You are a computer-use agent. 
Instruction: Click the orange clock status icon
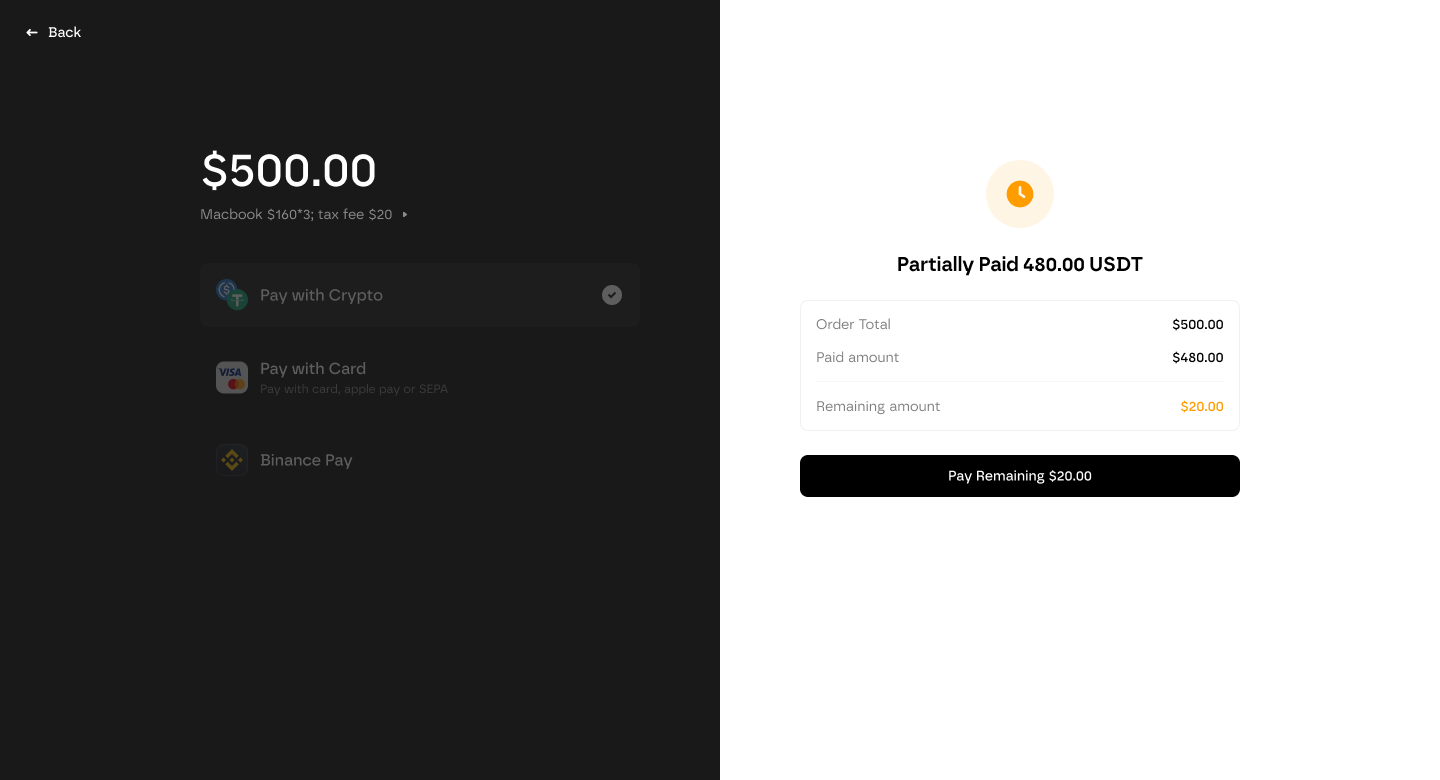point(1020,194)
